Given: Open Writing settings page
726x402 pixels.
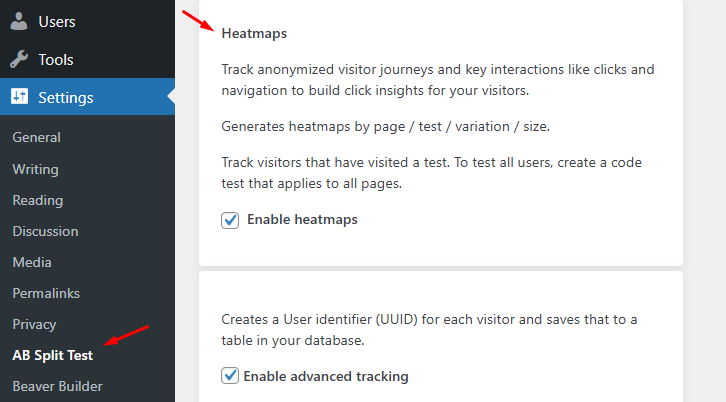Looking at the screenshot, I should click(35, 169).
